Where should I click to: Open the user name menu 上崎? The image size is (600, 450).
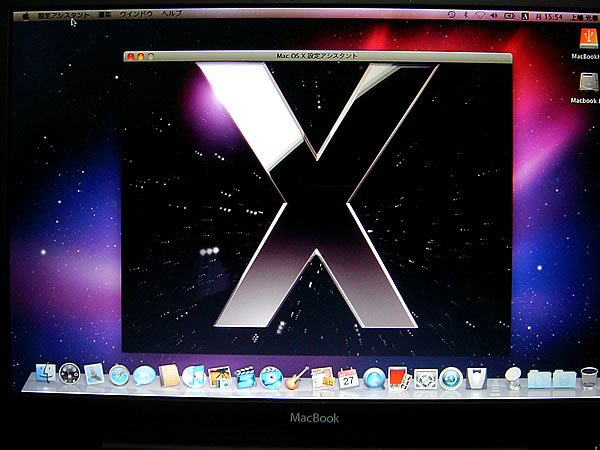coord(584,18)
